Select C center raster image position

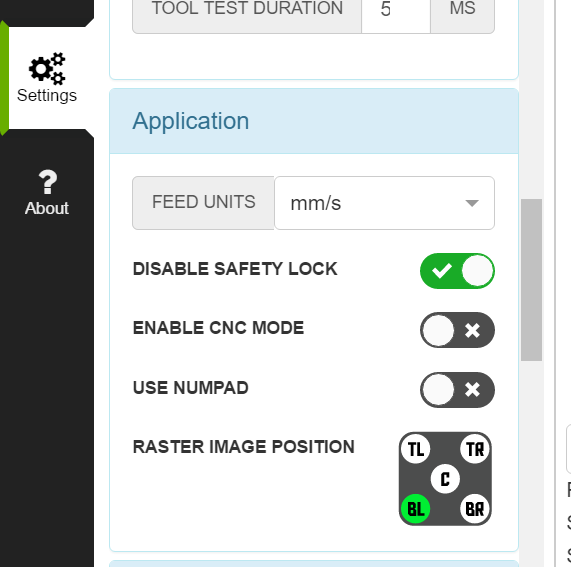(x=445, y=479)
